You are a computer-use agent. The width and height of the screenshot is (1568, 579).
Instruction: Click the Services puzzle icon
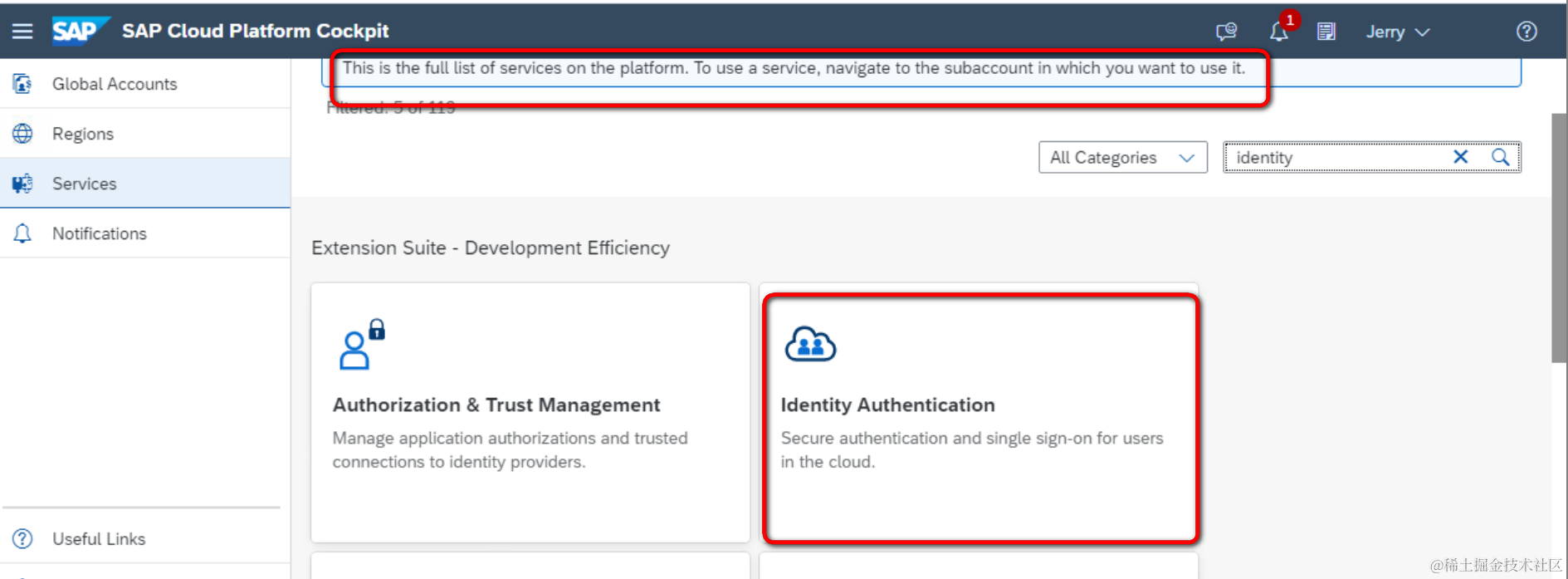22,184
